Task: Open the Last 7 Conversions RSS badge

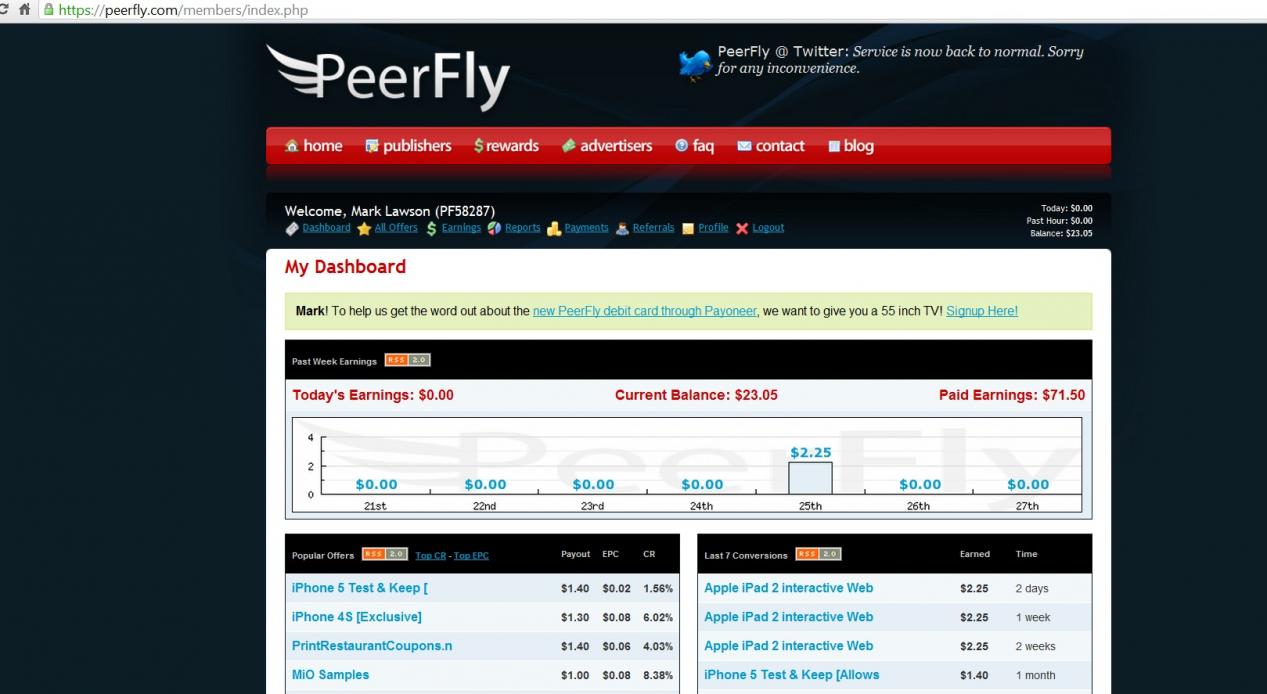Action: tap(818, 554)
